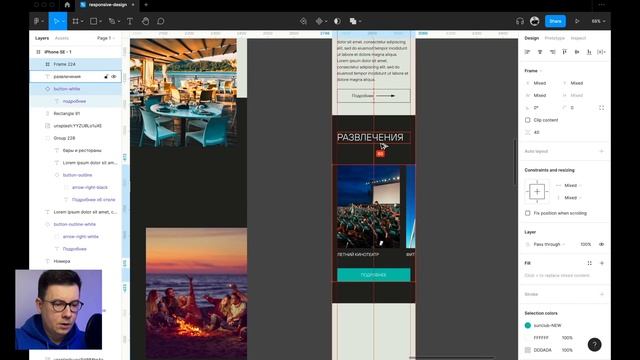The height and width of the screenshot is (360, 640).
Task: Click the rotation angle input field
Action: pos(540,108)
